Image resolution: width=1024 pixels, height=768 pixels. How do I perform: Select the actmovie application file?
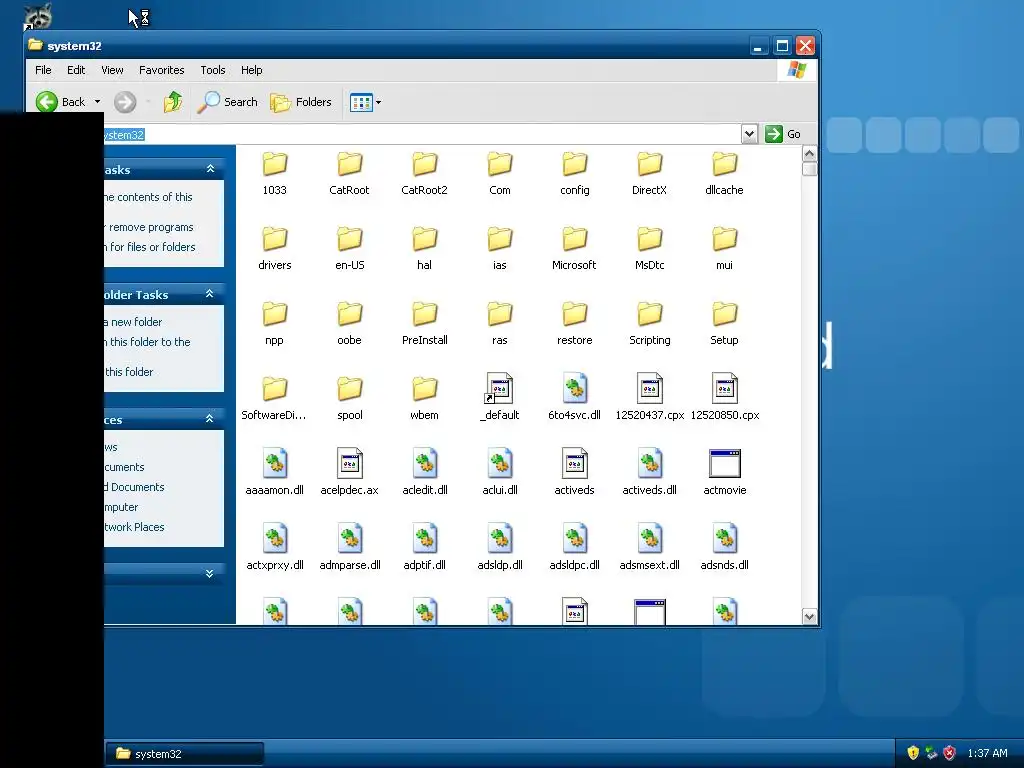(x=724, y=473)
